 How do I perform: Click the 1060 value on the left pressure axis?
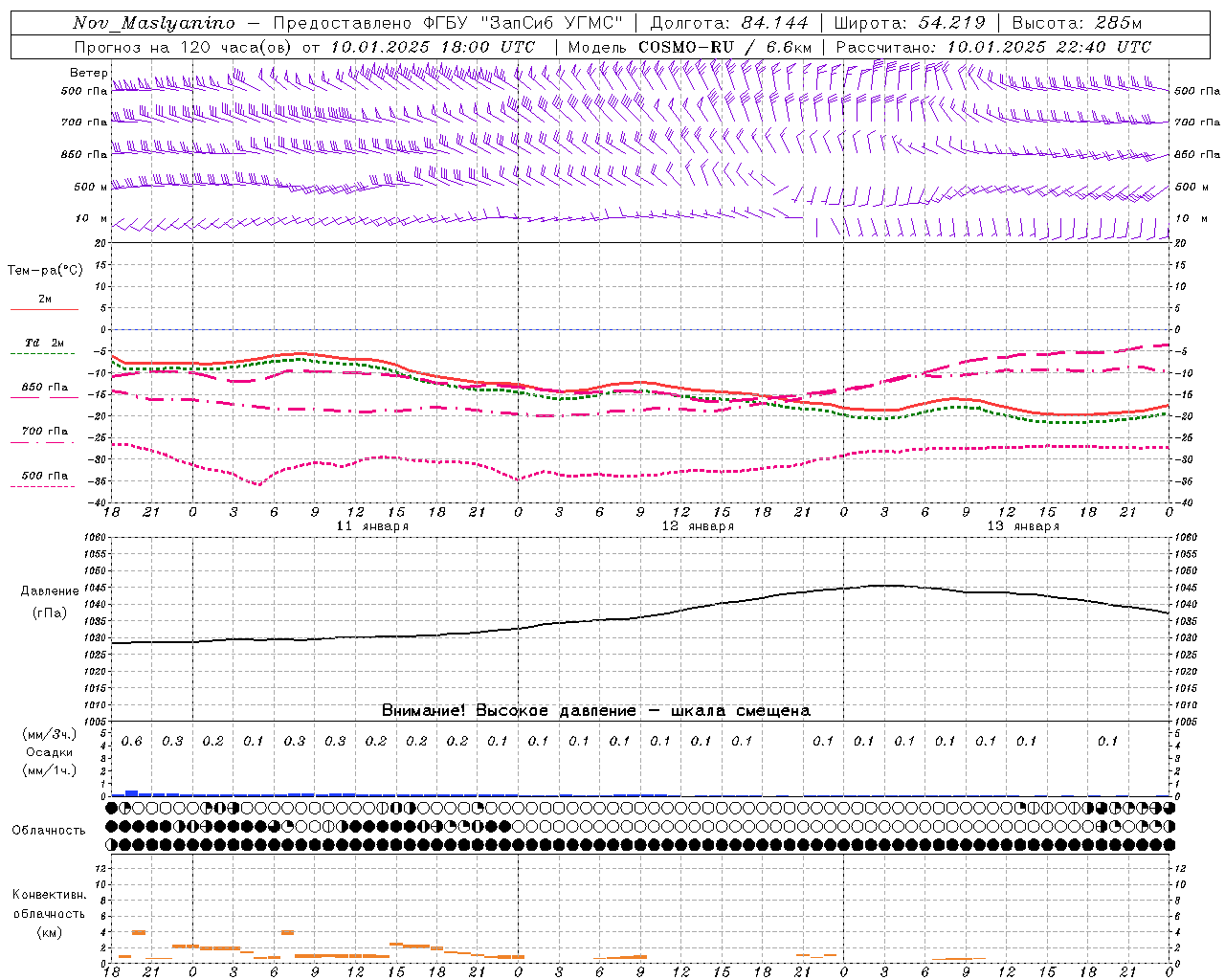[x=95, y=538]
